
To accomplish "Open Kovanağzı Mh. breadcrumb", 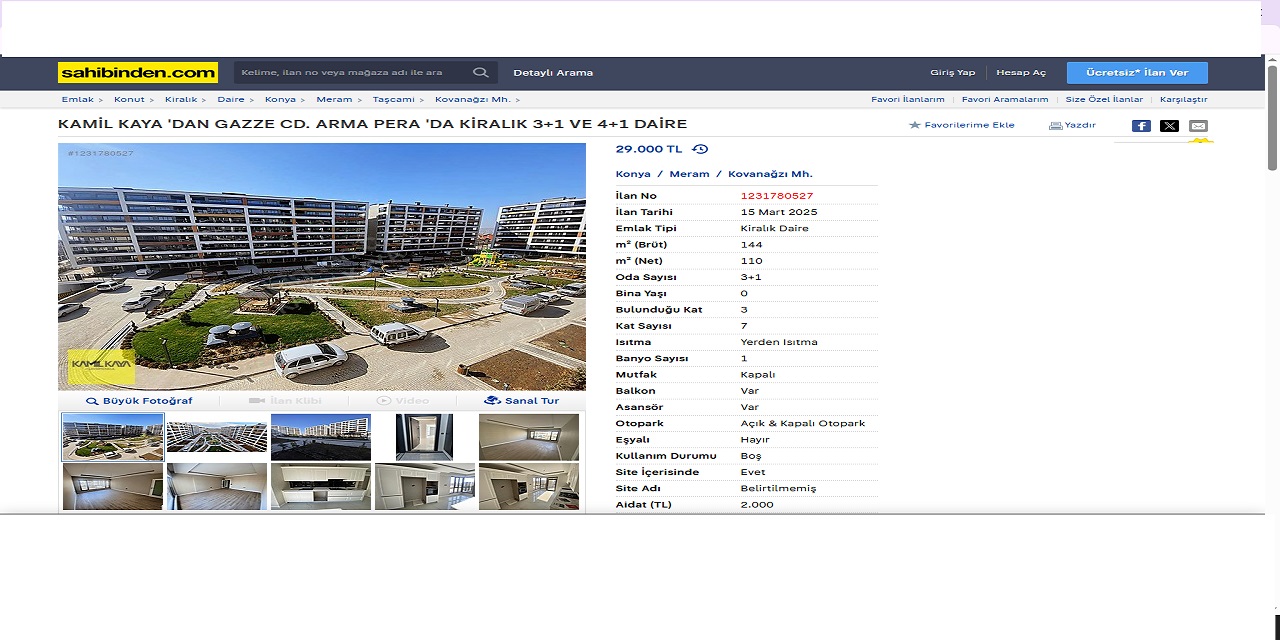I will point(473,99).
